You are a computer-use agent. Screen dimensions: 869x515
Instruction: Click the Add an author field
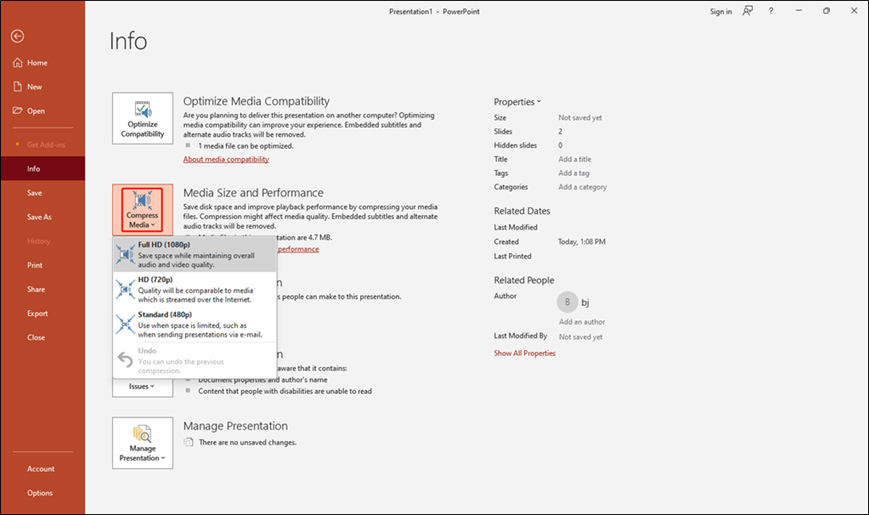pyautogui.click(x=582, y=322)
